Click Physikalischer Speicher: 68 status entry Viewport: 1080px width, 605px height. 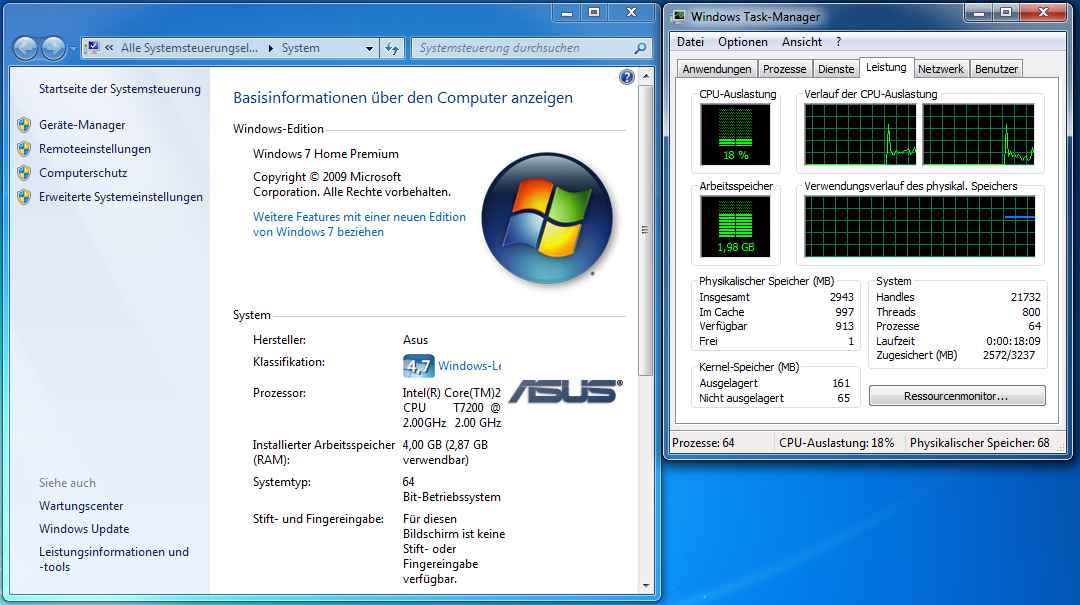979,443
